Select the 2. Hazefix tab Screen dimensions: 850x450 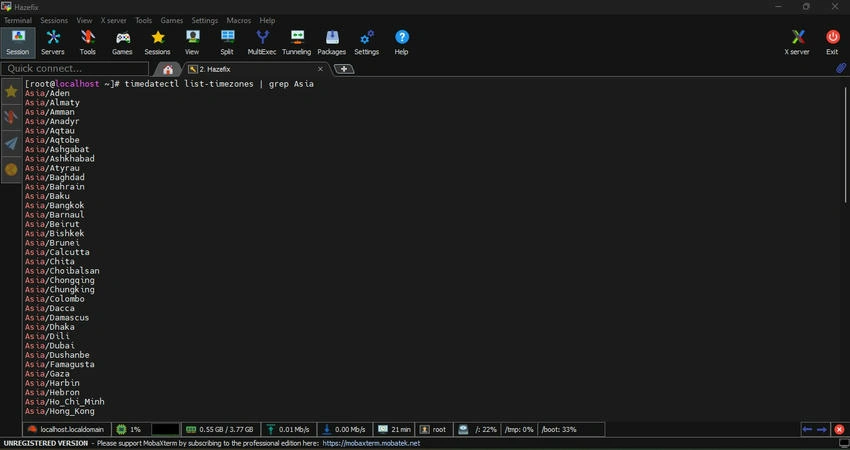pos(255,69)
